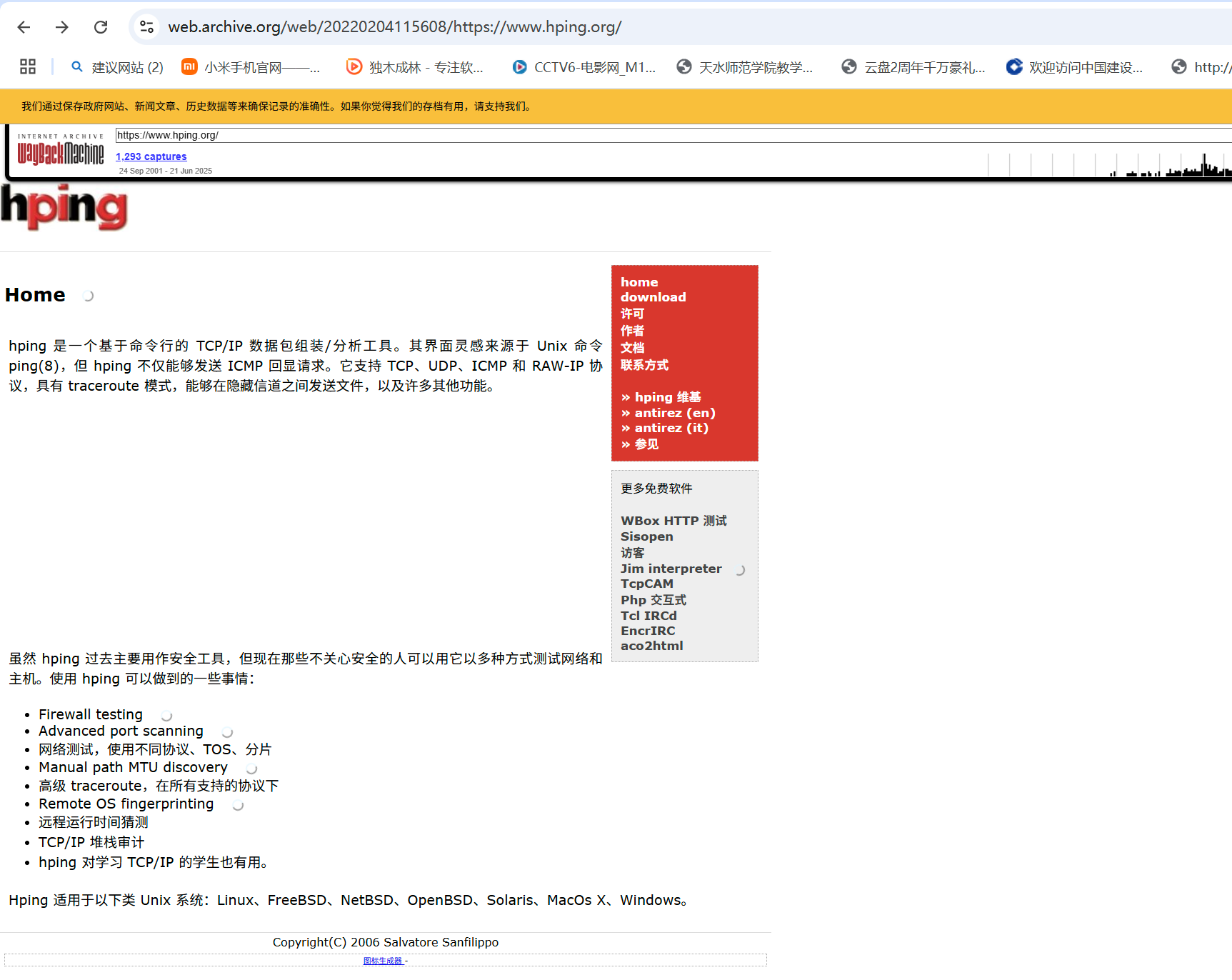Open the Php 交互式 link
Image resolution: width=1232 pixels, height=980 pixels.
(653, 600)
